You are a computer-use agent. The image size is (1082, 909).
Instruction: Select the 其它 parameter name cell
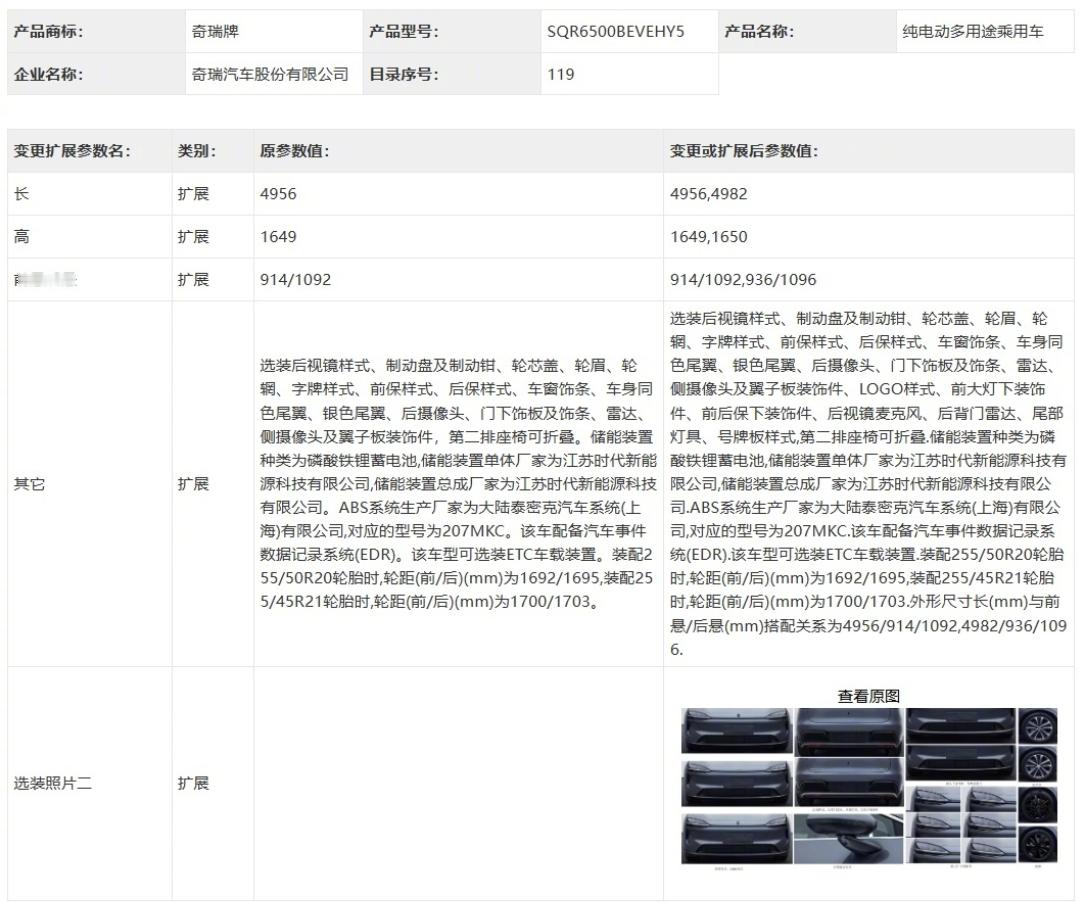90,484
